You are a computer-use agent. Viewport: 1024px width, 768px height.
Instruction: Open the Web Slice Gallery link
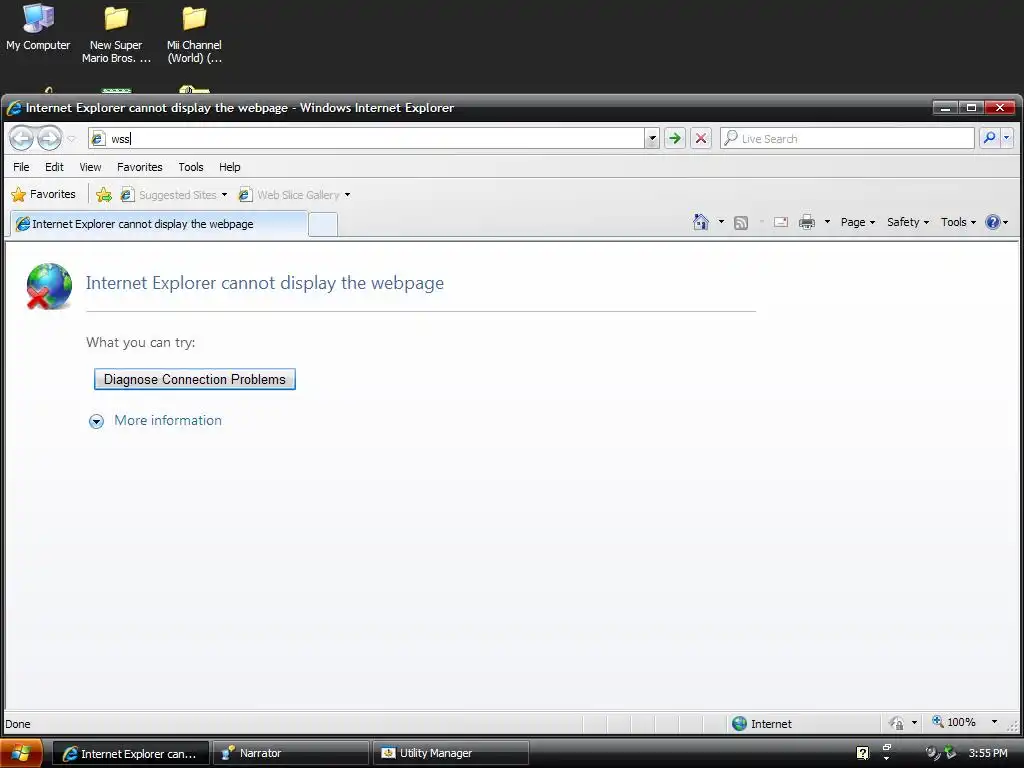(x=289, y=195)
